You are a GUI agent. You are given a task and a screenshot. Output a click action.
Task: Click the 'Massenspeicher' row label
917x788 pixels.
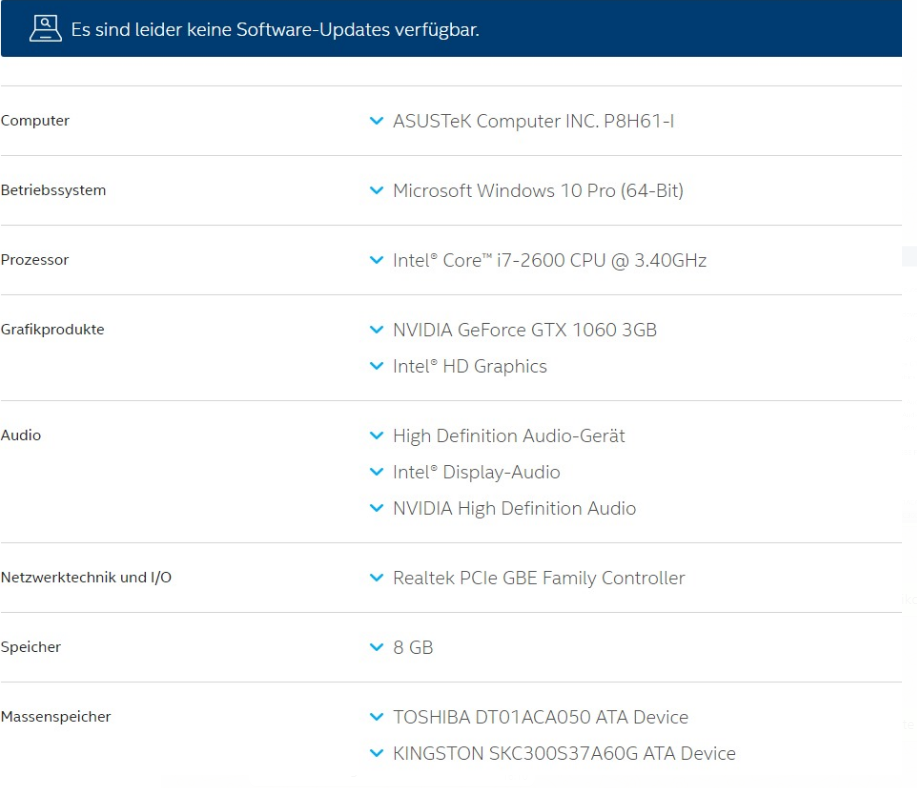(56, 717)
